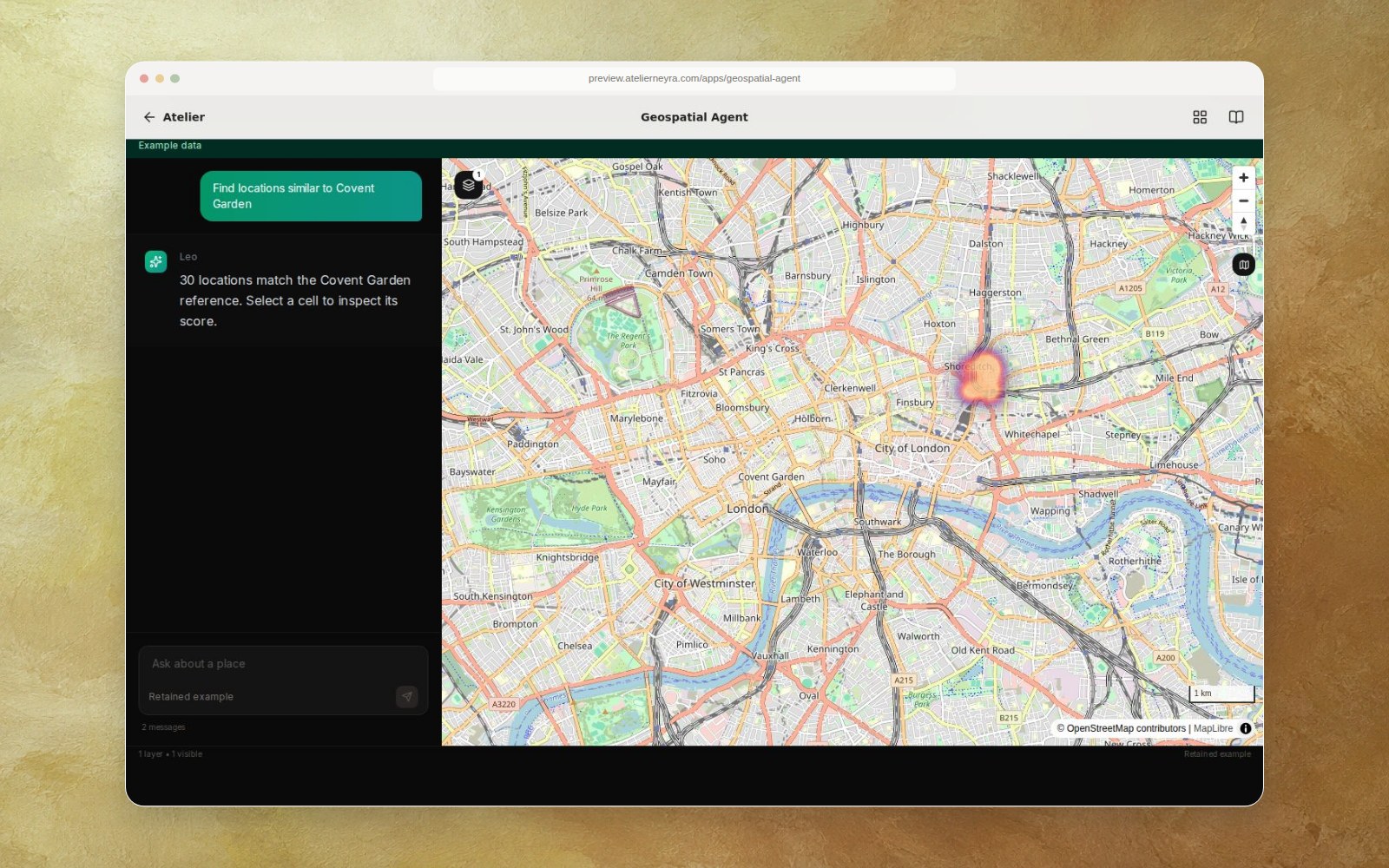The height and width of the screenshot is (868, 1389).
Task: Zoom out of the map
Action: [1243, 201]
